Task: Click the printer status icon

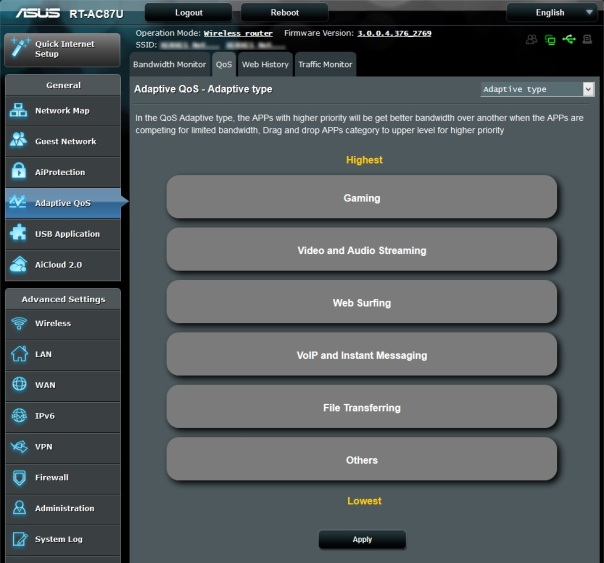Action: 587,39
